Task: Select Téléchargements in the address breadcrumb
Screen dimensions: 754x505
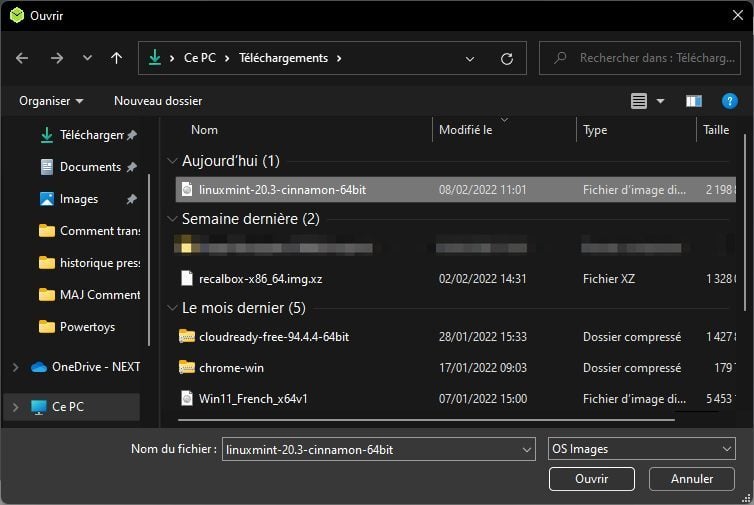Action: point(283,58)
